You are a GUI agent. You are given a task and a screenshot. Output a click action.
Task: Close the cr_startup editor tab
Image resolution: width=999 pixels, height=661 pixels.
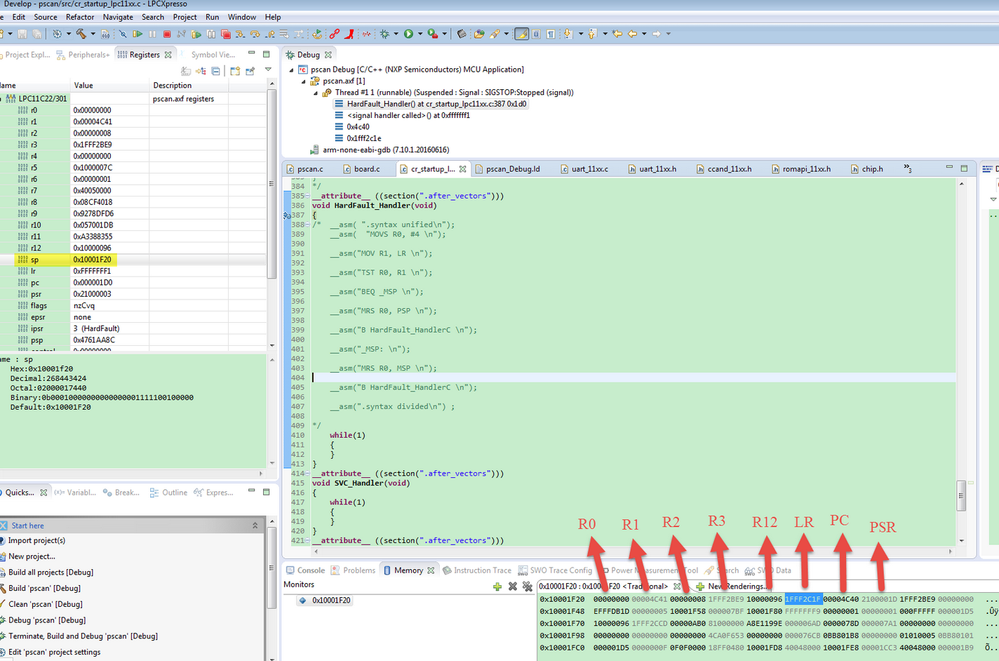[x=463, y=169]
